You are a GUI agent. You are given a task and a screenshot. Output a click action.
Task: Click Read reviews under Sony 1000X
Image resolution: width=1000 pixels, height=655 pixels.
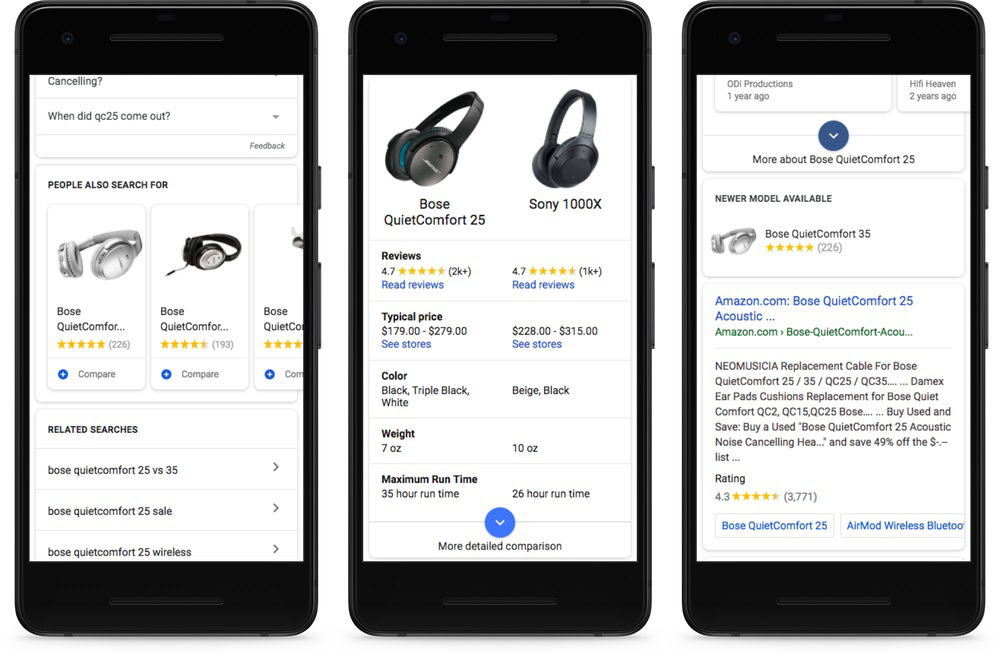(543, 285)
